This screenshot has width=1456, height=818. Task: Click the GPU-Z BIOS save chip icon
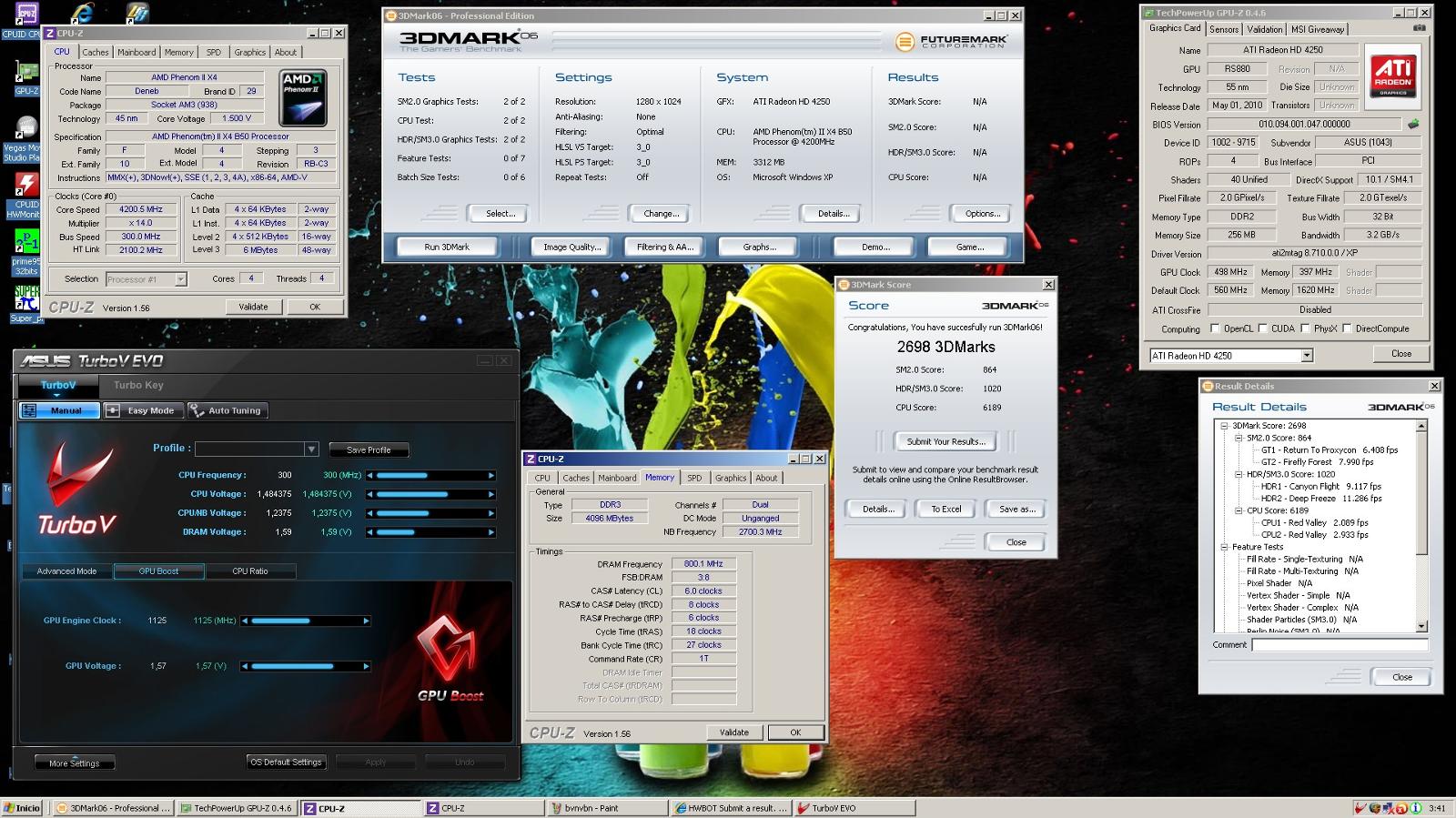1413,124
